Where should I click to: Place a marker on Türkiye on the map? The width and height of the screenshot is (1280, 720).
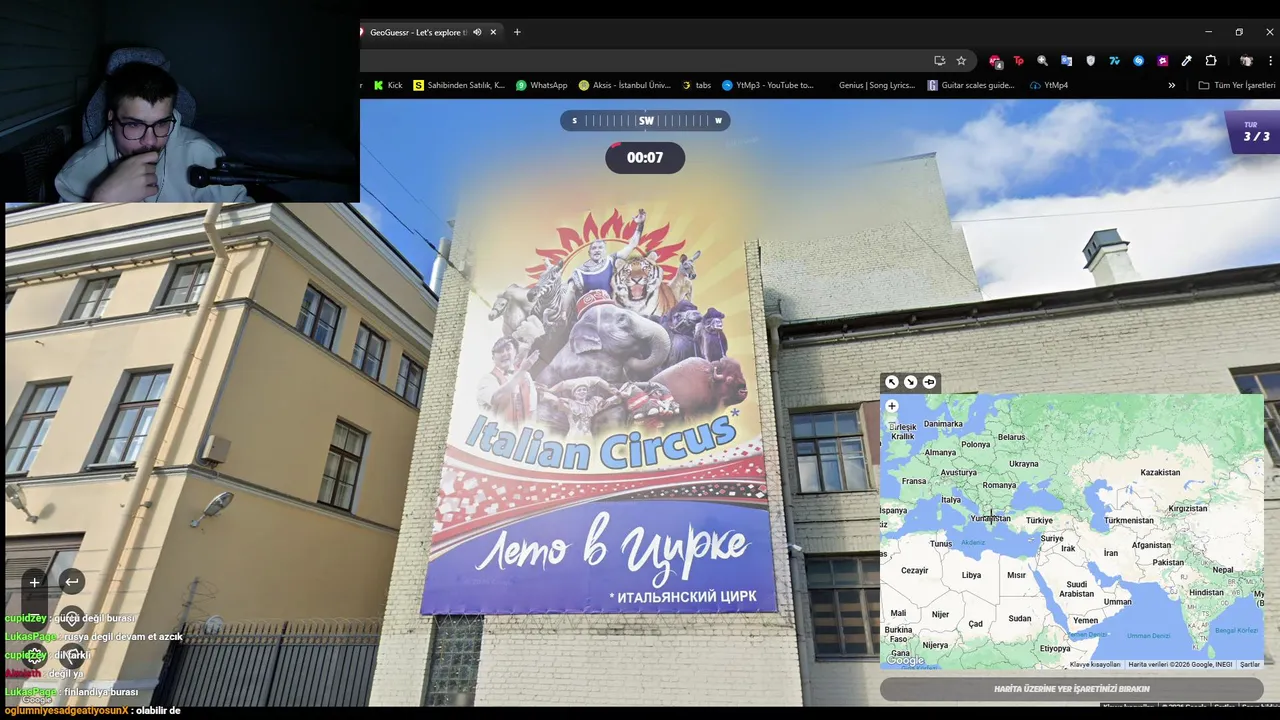tap(1039, 520)
